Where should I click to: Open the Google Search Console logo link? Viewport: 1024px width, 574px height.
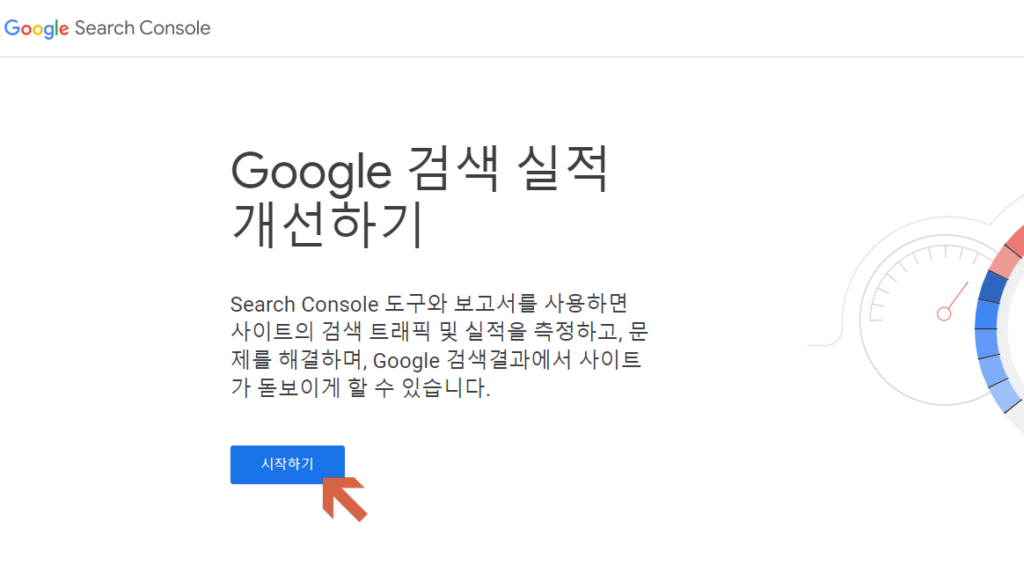point(107,28)
